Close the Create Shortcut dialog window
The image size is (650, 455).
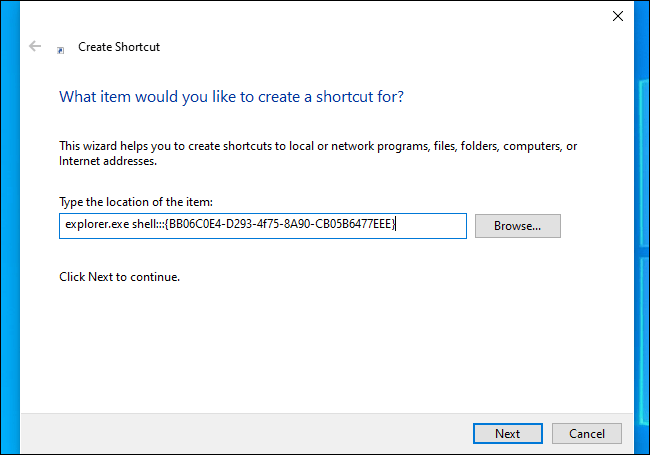pyautogui.click(x=616, y=16)
